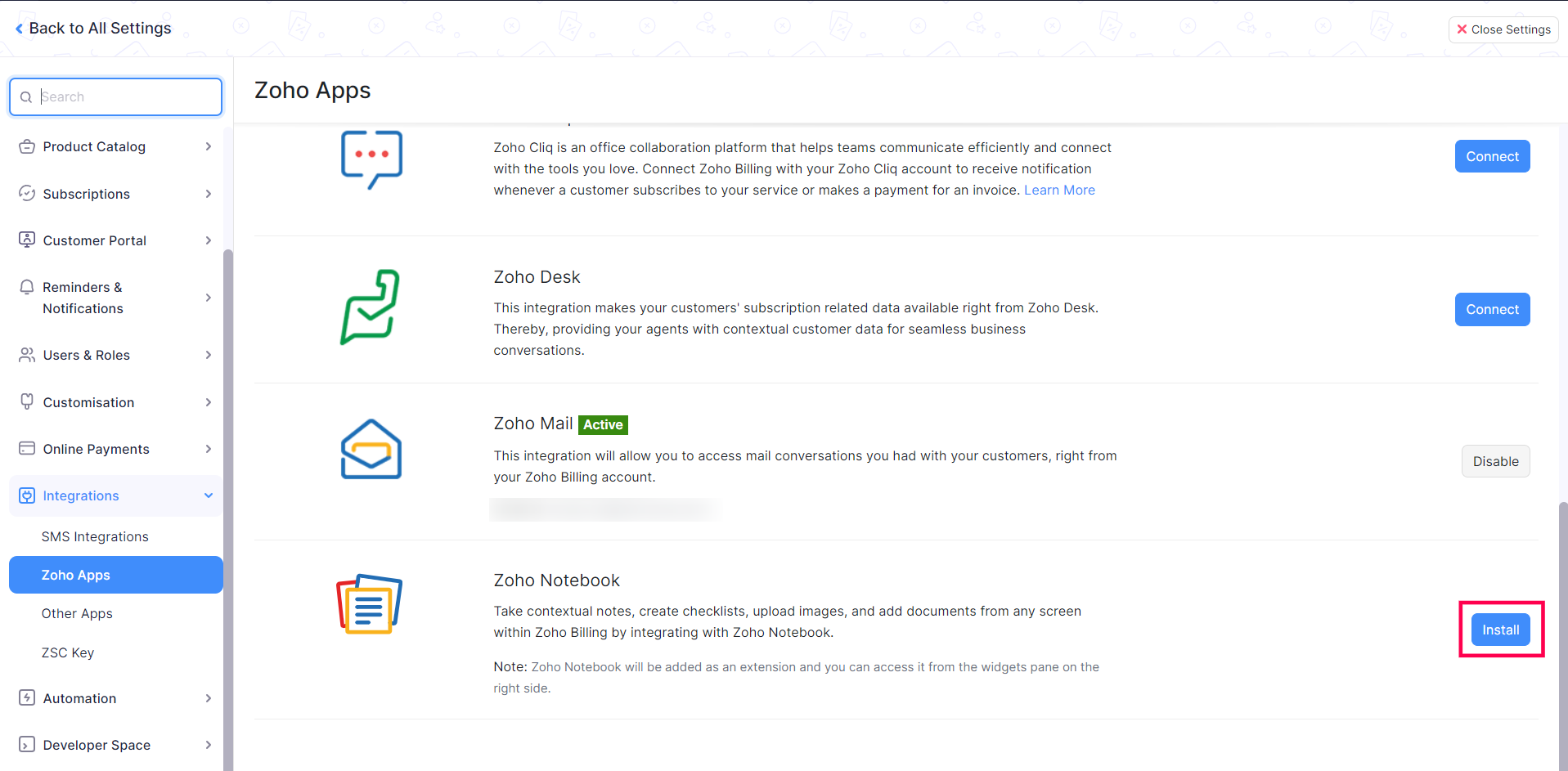
Task: Open SMS Integrations settings
Action: 95,536
